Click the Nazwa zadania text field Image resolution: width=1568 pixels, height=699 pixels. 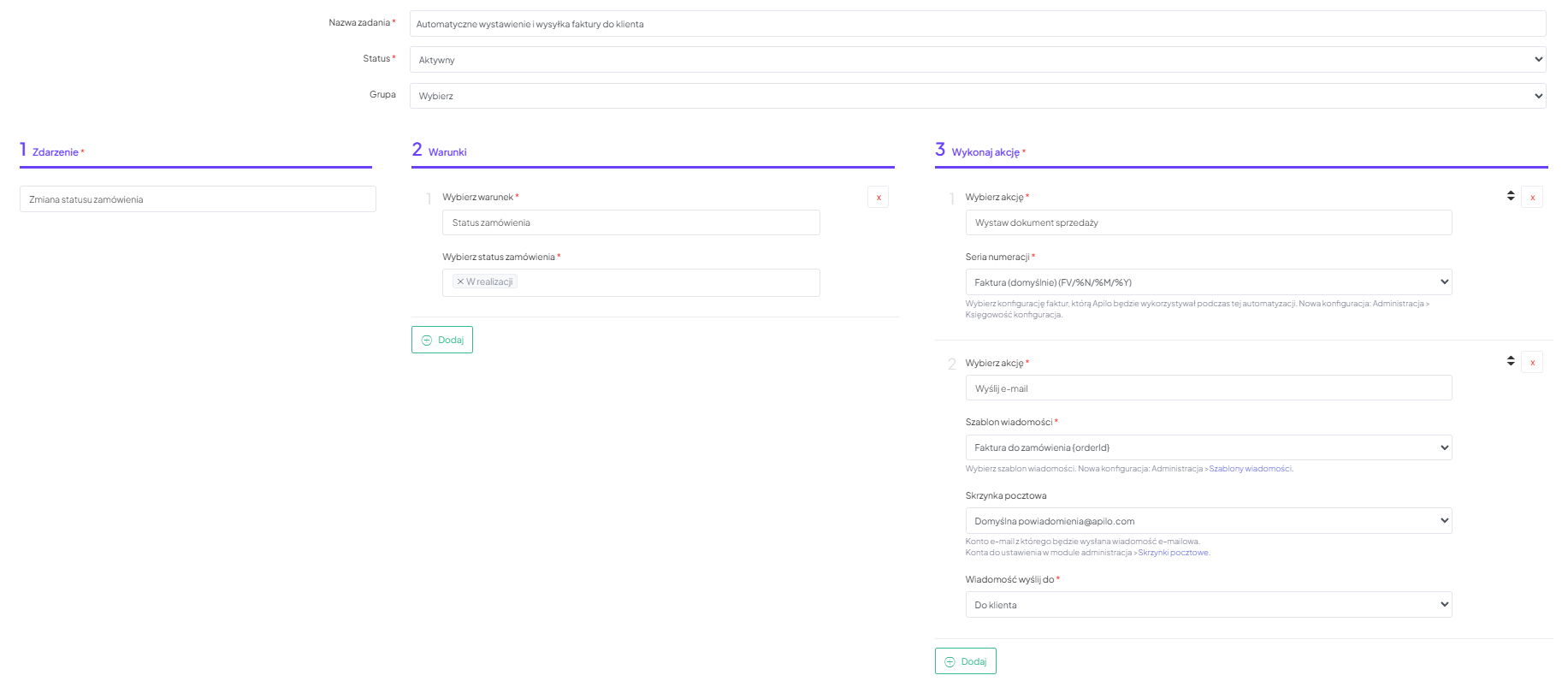point(977,24)
